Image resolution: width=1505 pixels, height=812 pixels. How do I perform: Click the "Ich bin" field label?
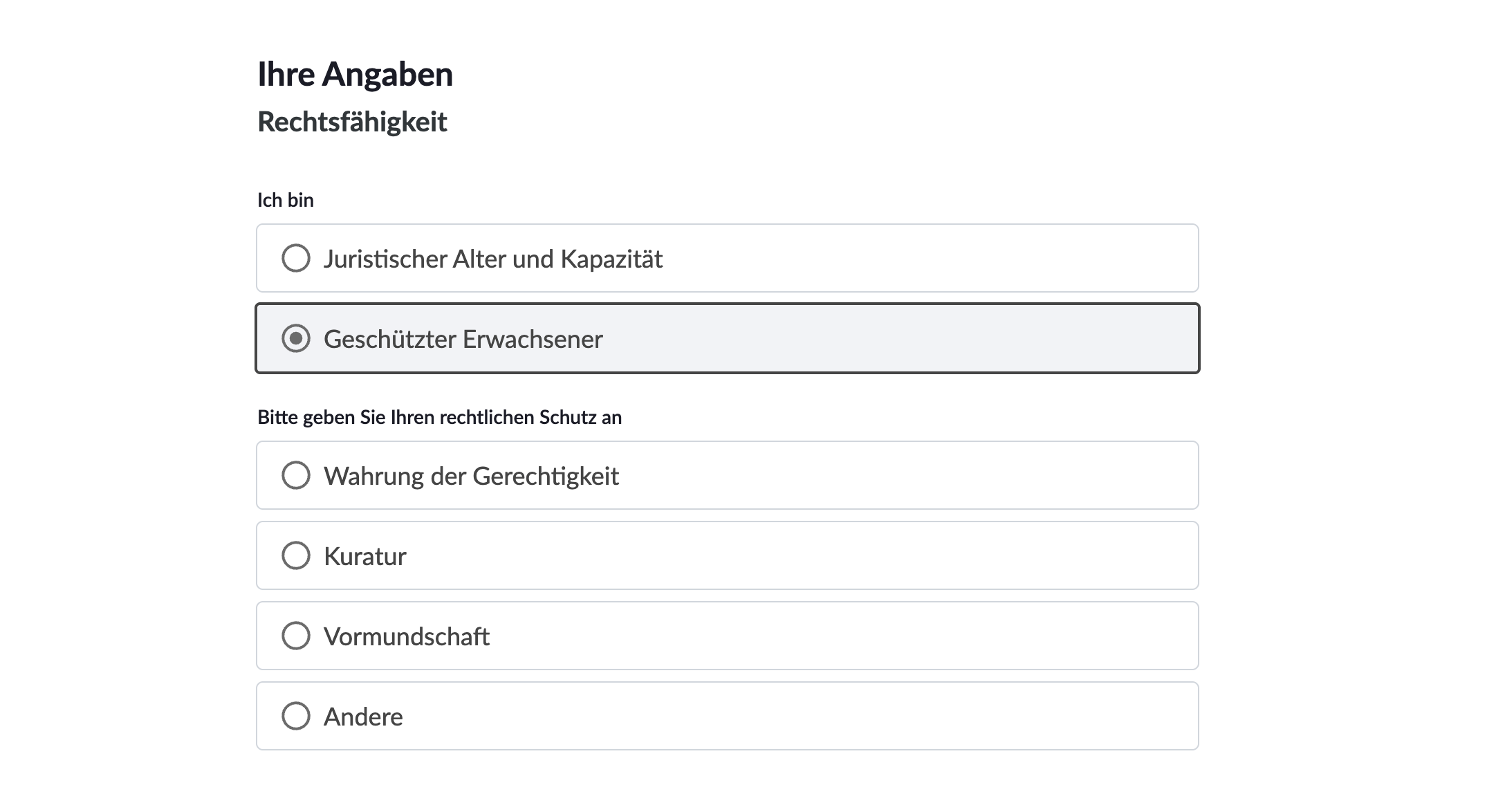tap(285, 200)
